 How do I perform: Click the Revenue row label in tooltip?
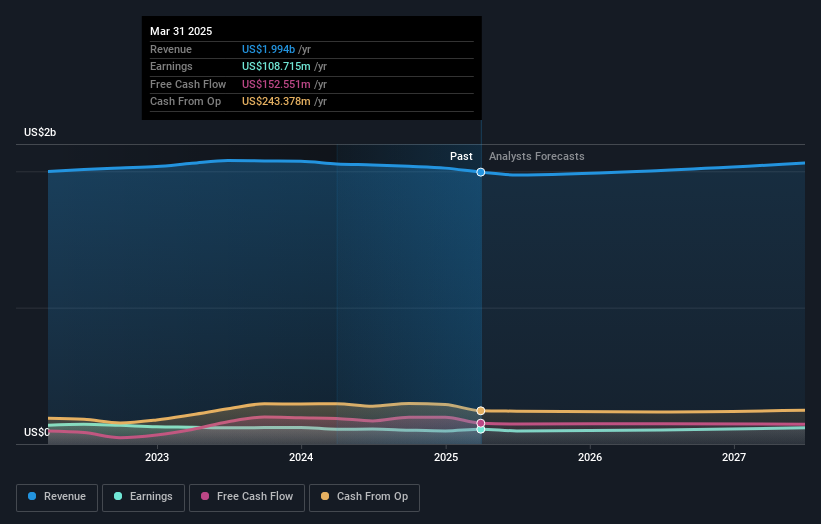coord(171,49)
